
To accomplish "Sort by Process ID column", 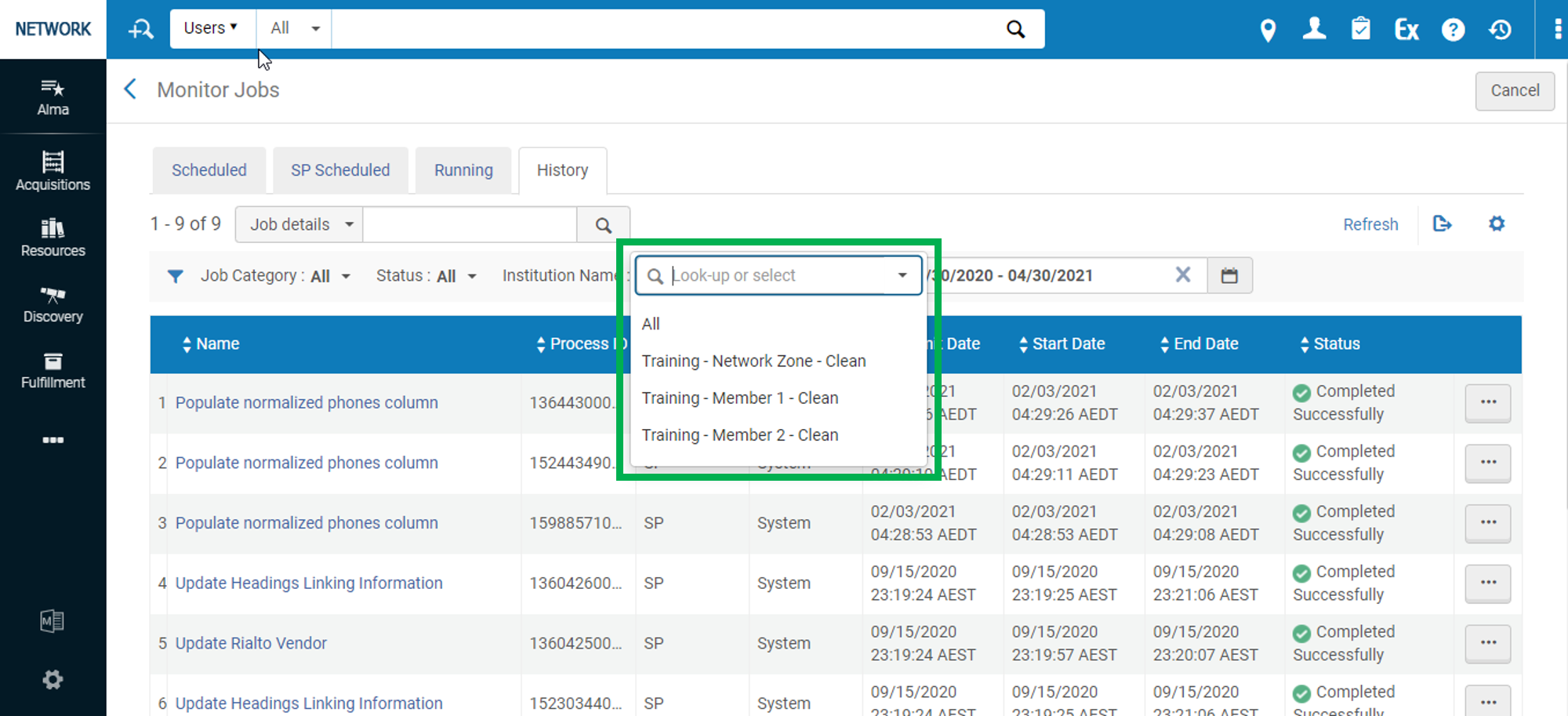I will (x=582, y=344).
